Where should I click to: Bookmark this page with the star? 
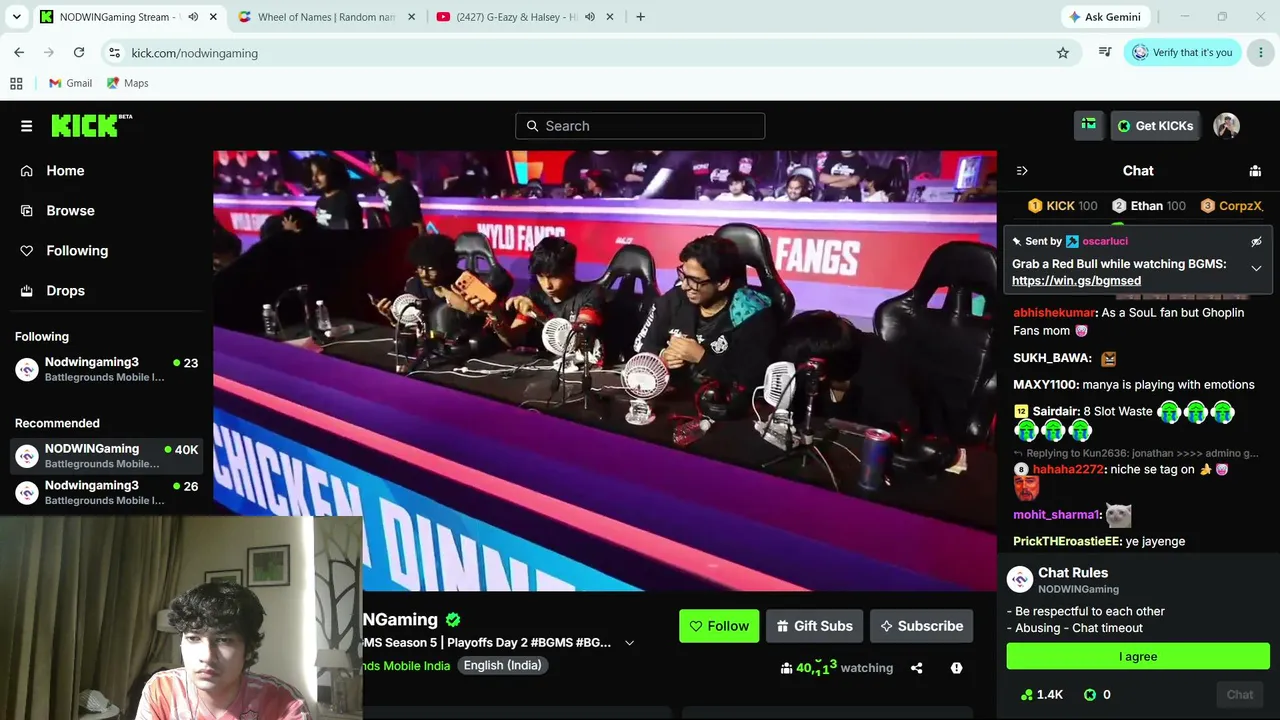(1063, 52)
